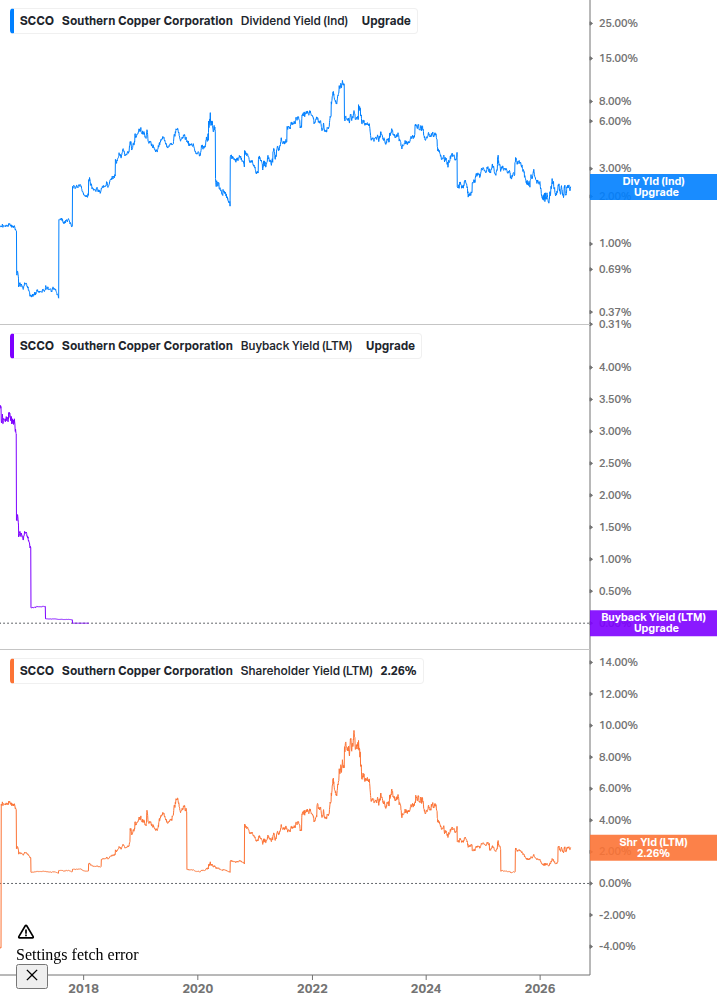Click SCCO ticker in the Shareholder Yield legend
This screenshot has width=717, height=1005.
(x=37, y=671)
